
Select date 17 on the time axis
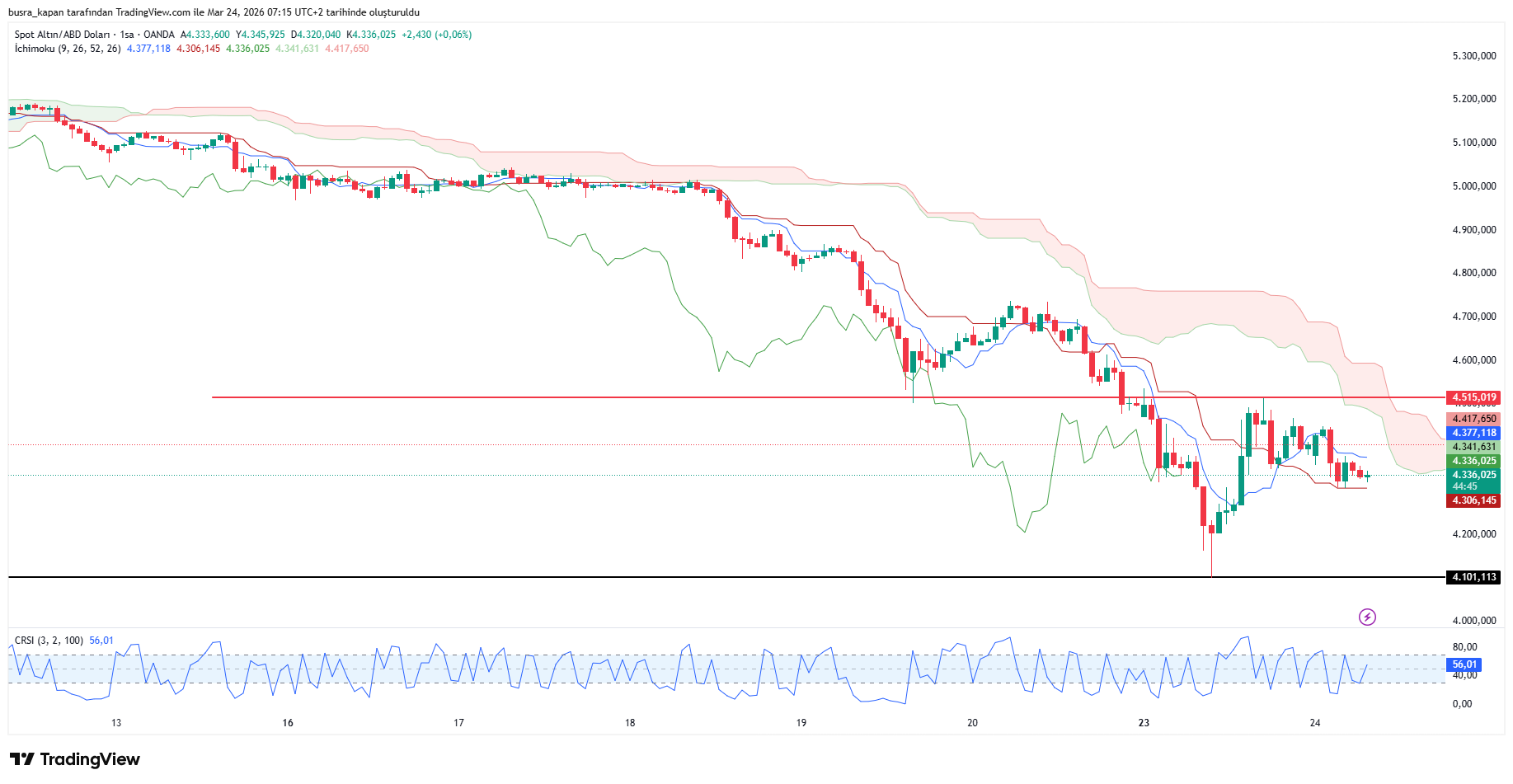pos(458,723)
